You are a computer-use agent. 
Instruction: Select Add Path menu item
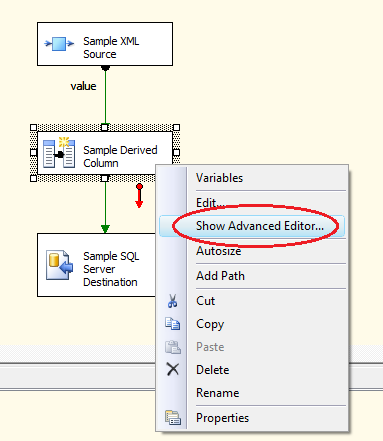click(252, 276)
